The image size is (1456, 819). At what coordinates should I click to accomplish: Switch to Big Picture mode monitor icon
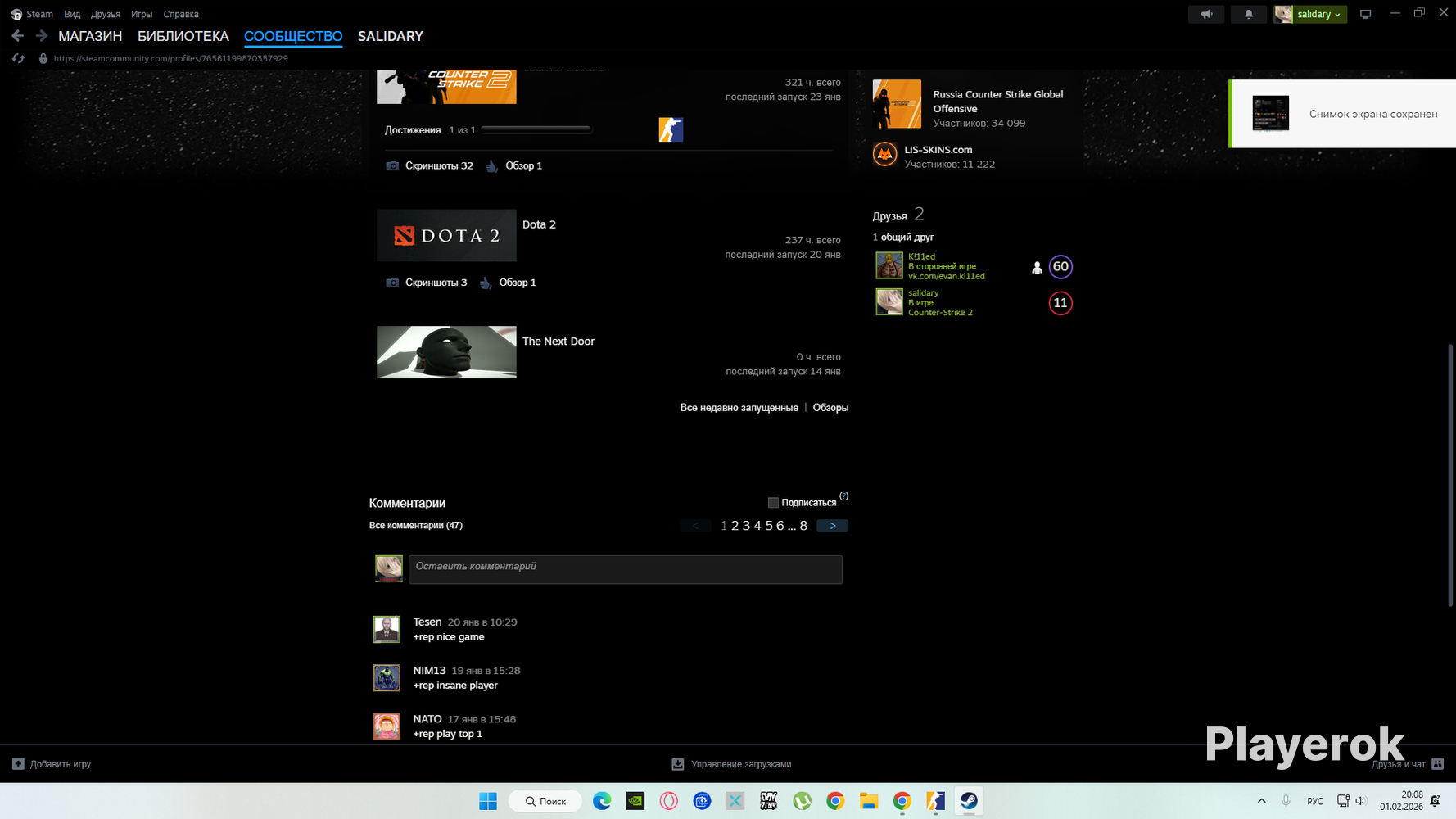[x=1365, y=14]
